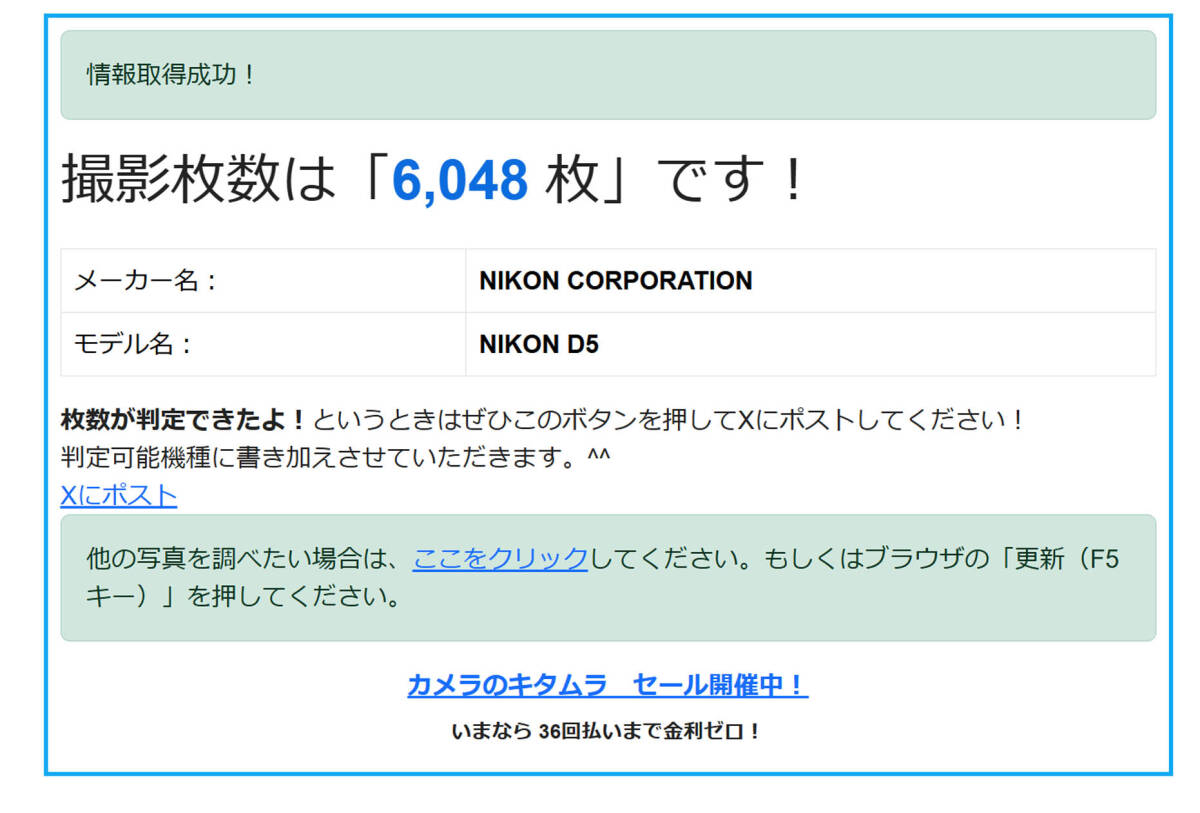Click 'いまなら 36回払いまで金利ゼロ！' text
Viewport: 1200px width, 813px height.
click(607, 731)
